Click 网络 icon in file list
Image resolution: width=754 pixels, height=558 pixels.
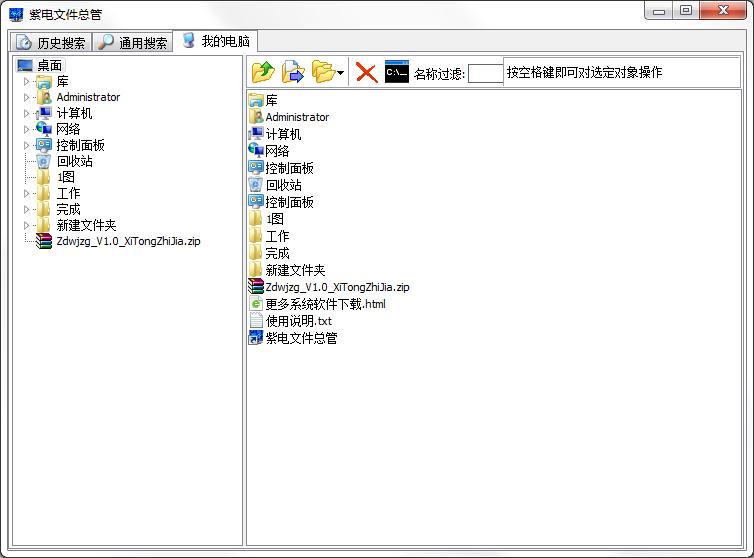(256, 151)
